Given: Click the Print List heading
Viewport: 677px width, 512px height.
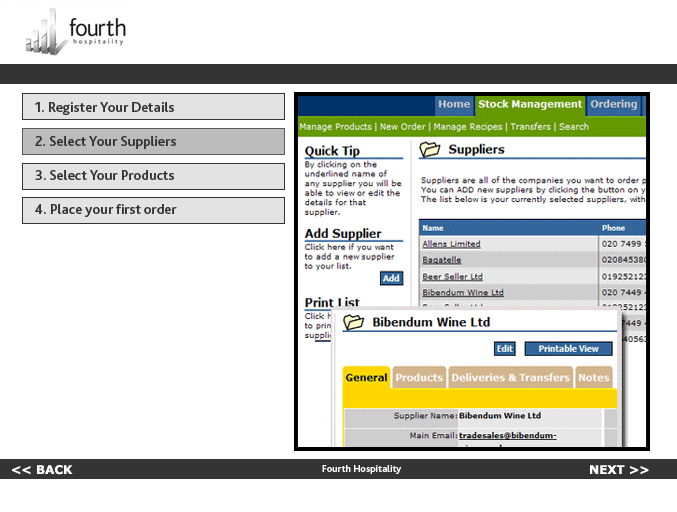Looking at the screenshot, I should coord(332,302).
